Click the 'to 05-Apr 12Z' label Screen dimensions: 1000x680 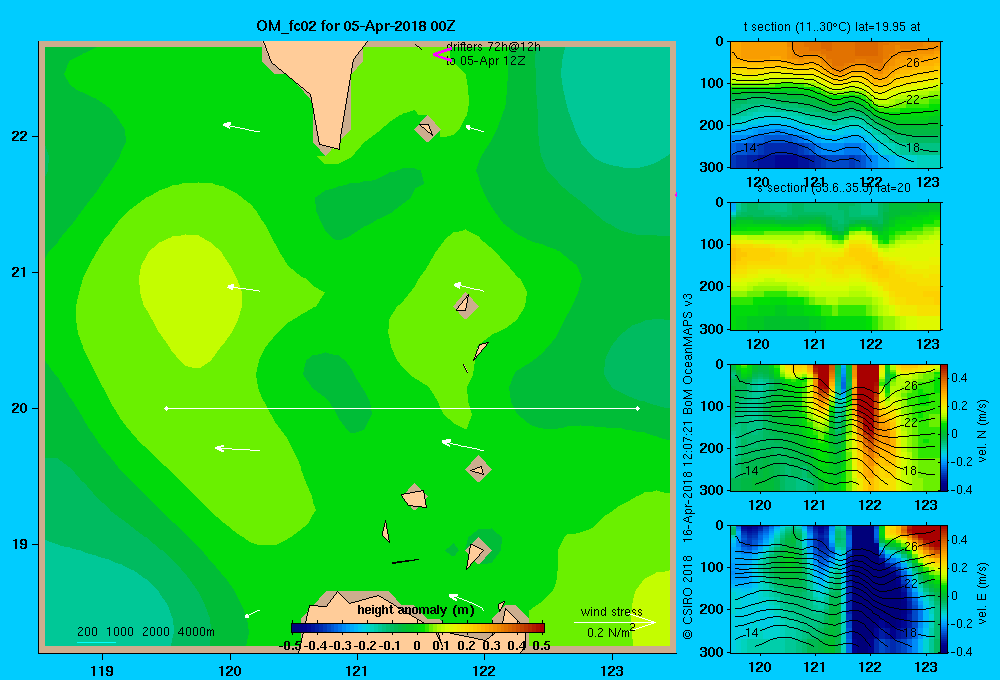pos(485,61)
